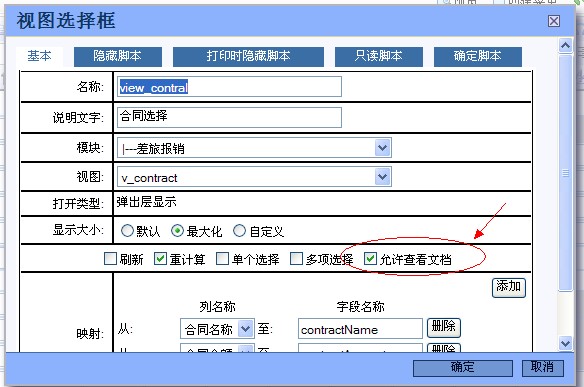Image resolution: width=584 pixels, height=387 pixels.
Task: Open the 隐藏脚本 tab
Action: pyautogui.click(x=118, y=56)
